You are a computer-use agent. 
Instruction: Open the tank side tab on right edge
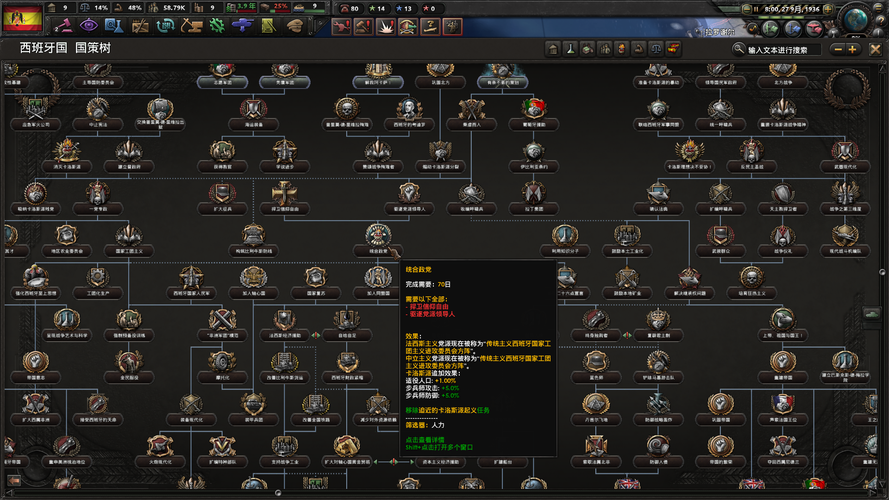[x=871, y=313]
